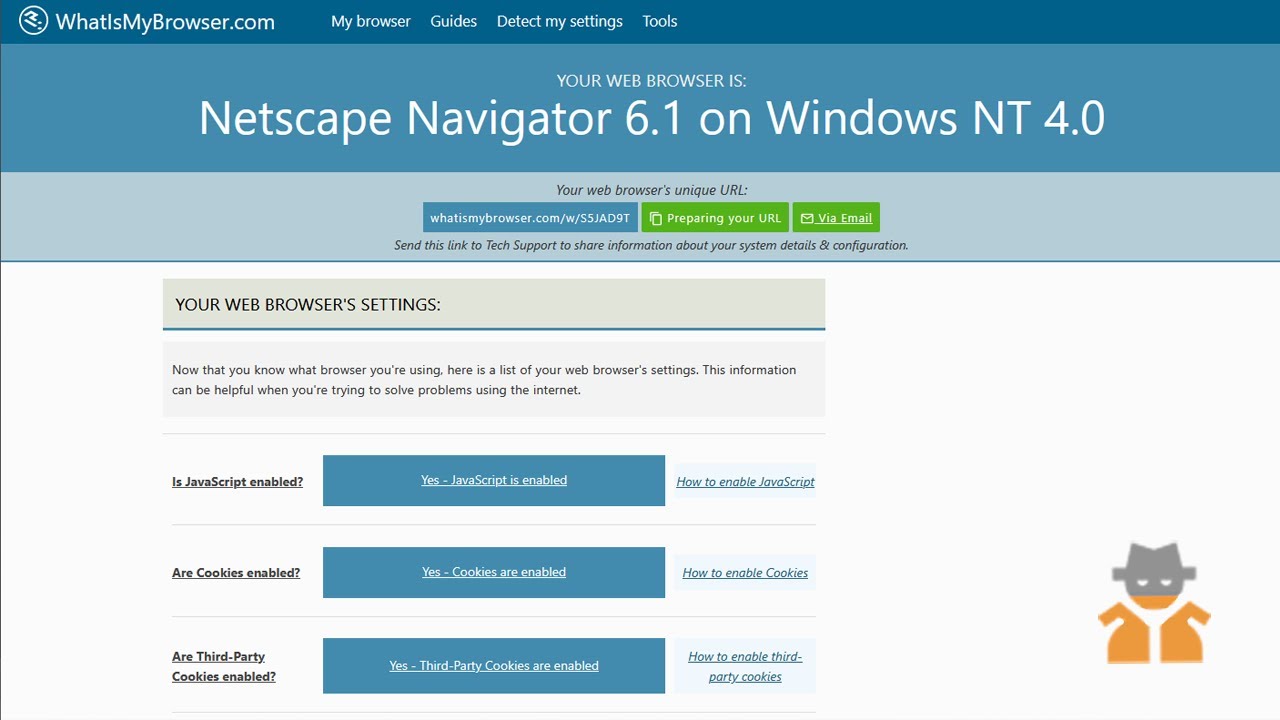
Task: Open the Is JavaScript enabled? link
Action: click(x=238, y=482)
